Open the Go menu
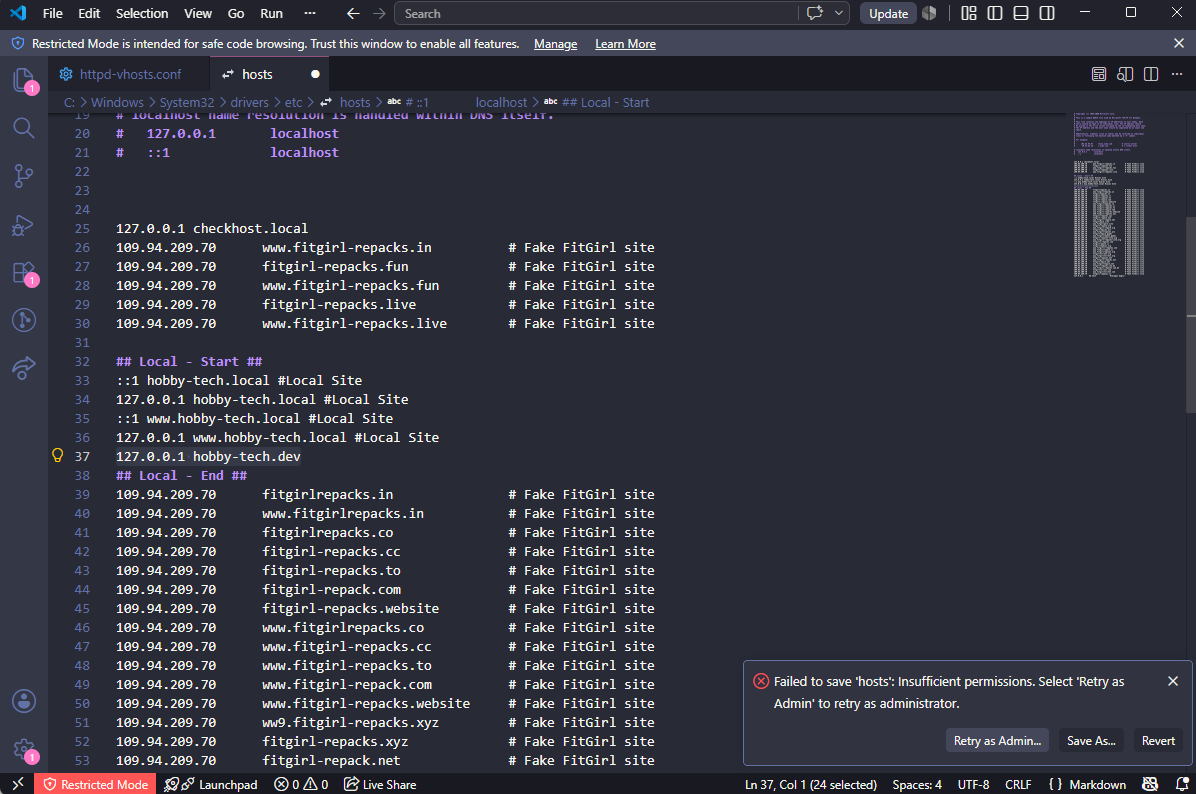Screen dimensions: 1196x794 click(236, 13)
